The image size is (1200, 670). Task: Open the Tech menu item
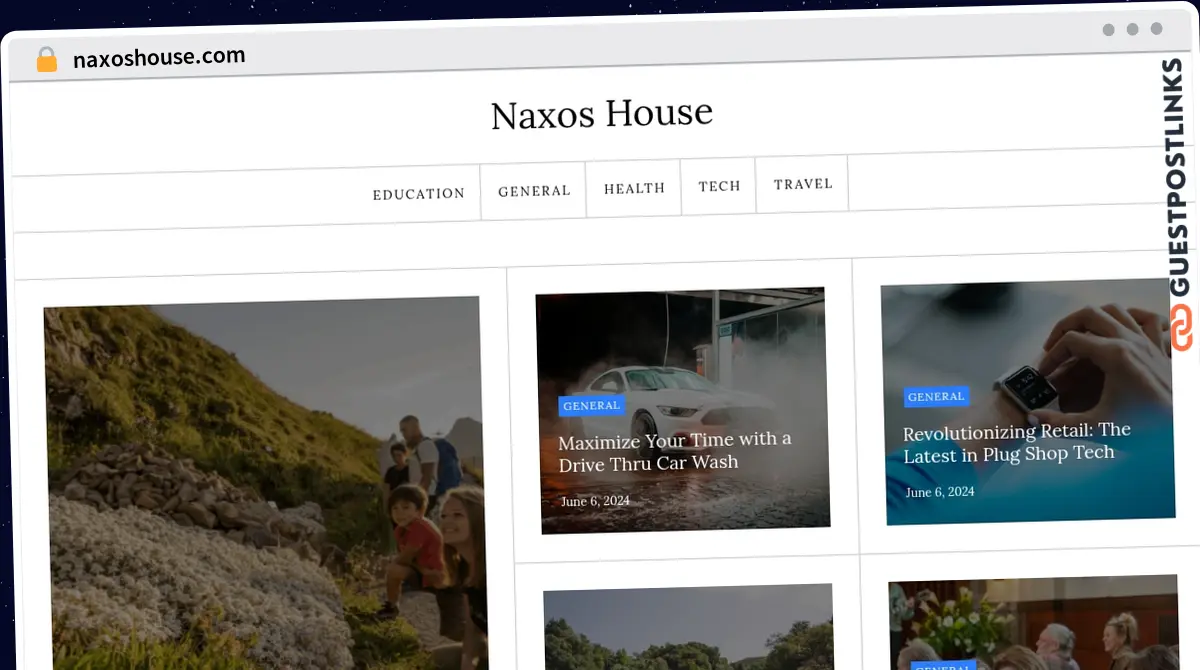[x=720, y=186]
